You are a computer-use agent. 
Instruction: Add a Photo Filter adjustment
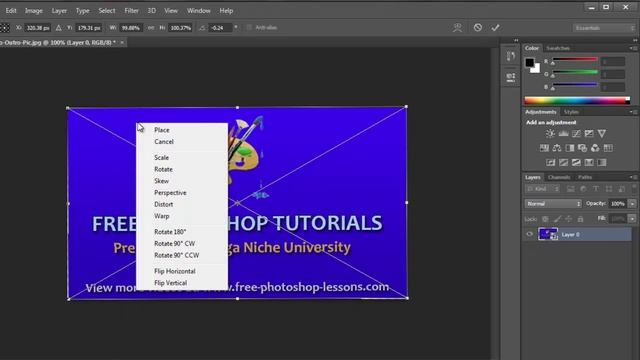[x=582, y=148]
